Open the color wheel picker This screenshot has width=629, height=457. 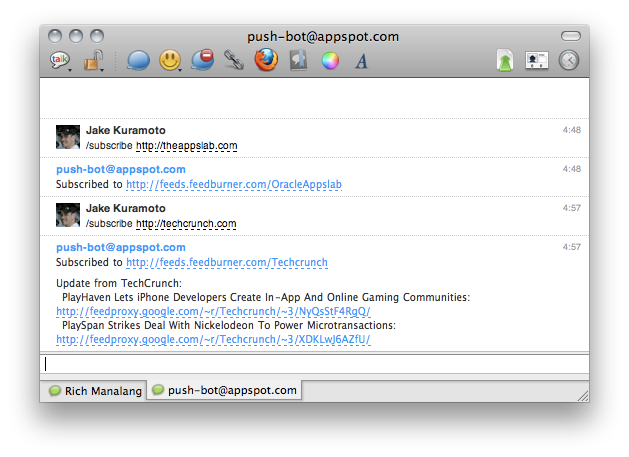330,61
